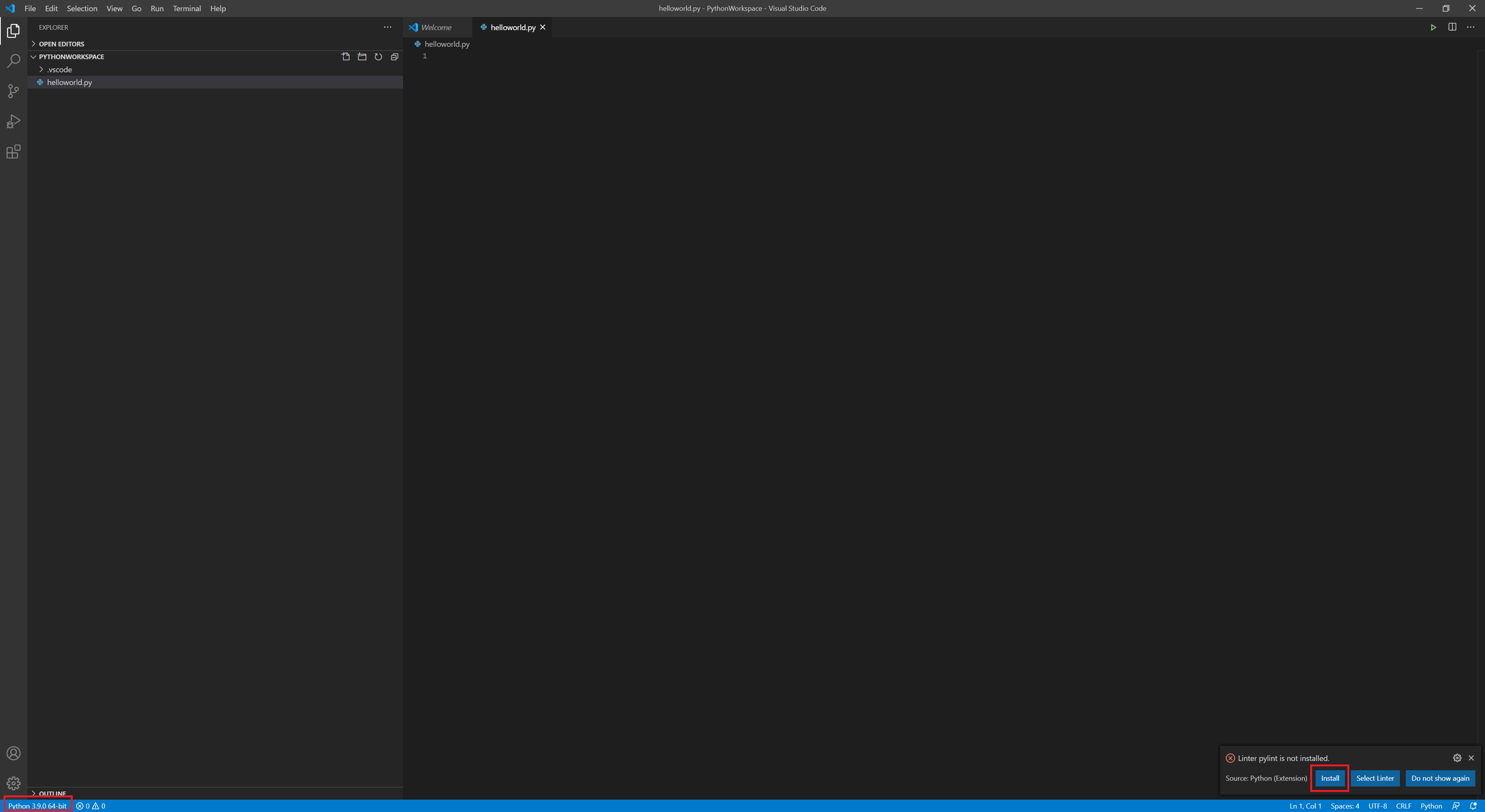Open the Terminal menu
Screen dimensions: 1485x812
[187, 8]
